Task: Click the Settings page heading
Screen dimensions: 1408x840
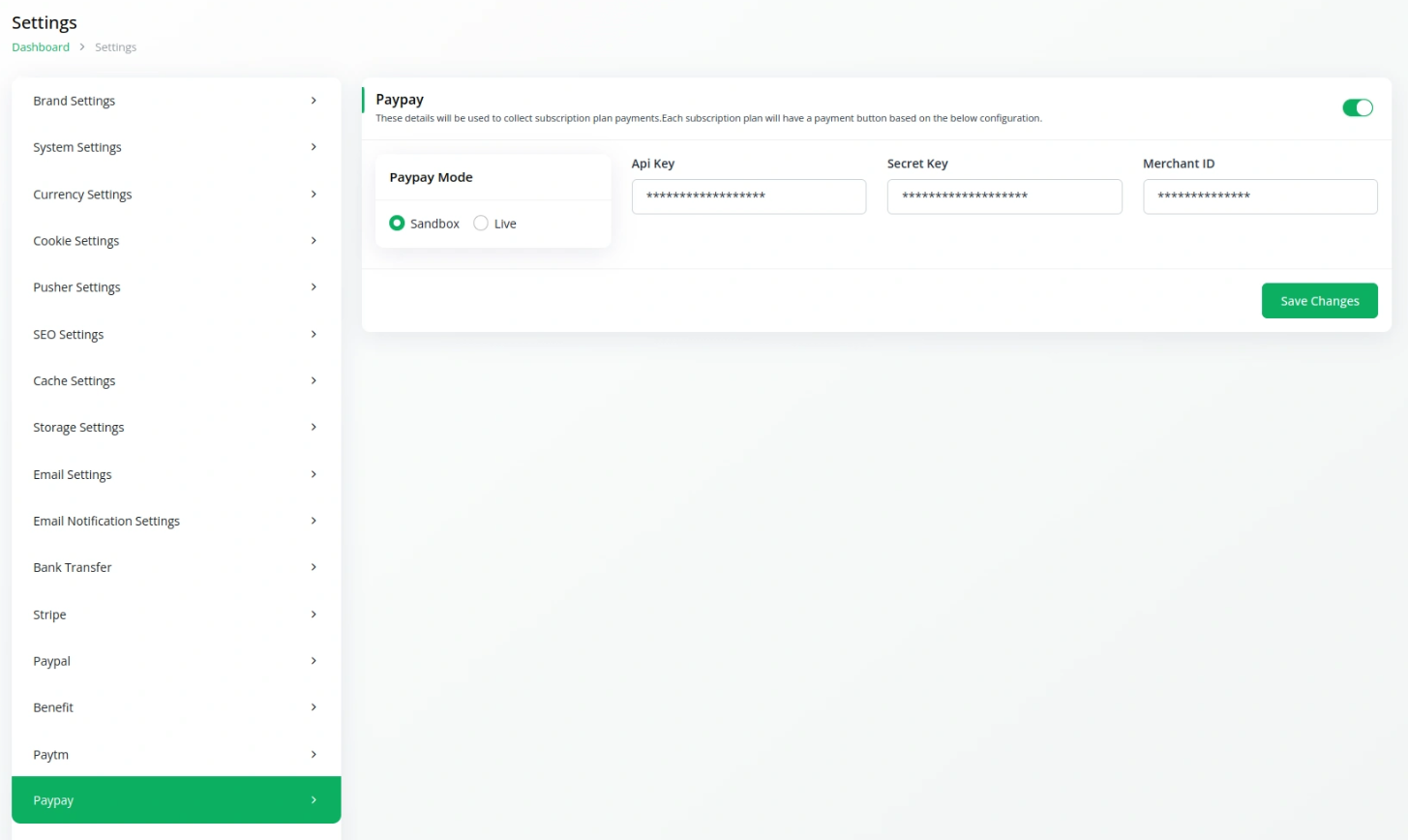Action: coord(45,23)
